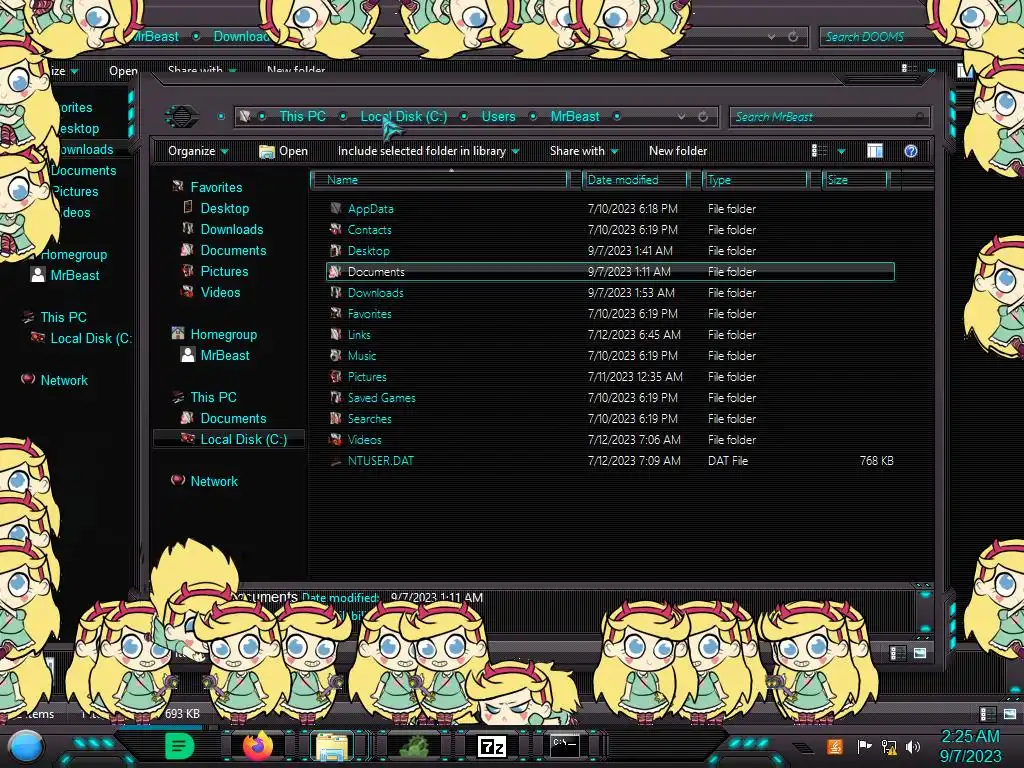This screenshot has width=1024, height=768.
Task: Toggle the preview pane icon
Action: pos(875,151)
